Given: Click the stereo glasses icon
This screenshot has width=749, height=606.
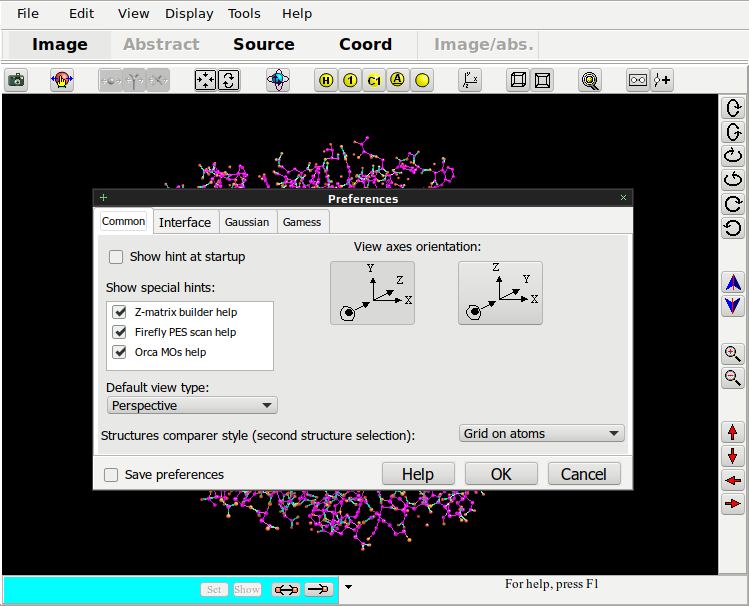Looking at the screenshot, I should tap(638, 80).
